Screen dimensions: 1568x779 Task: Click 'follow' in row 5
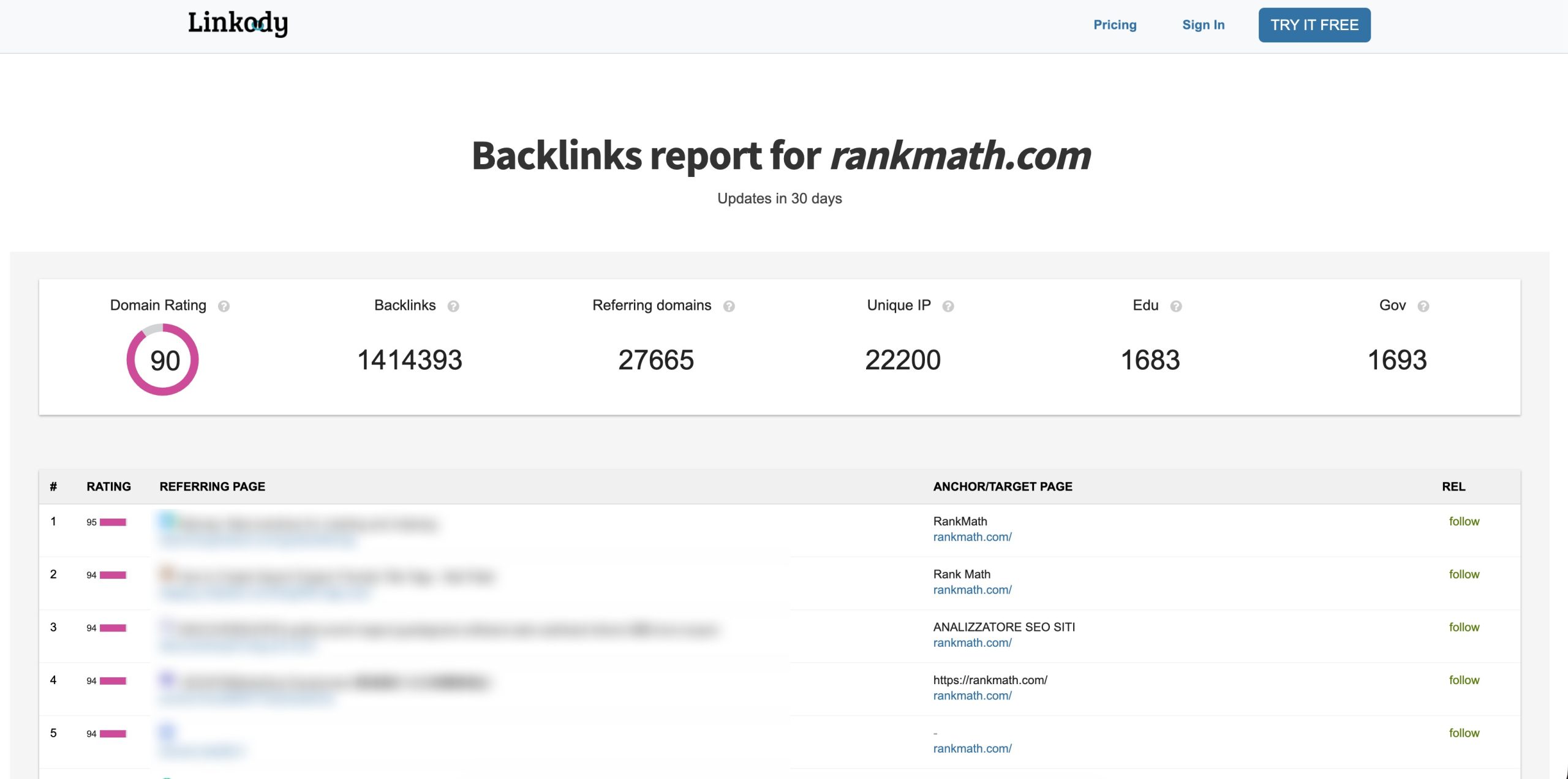pyautogui.click(x=1464, y=733)
